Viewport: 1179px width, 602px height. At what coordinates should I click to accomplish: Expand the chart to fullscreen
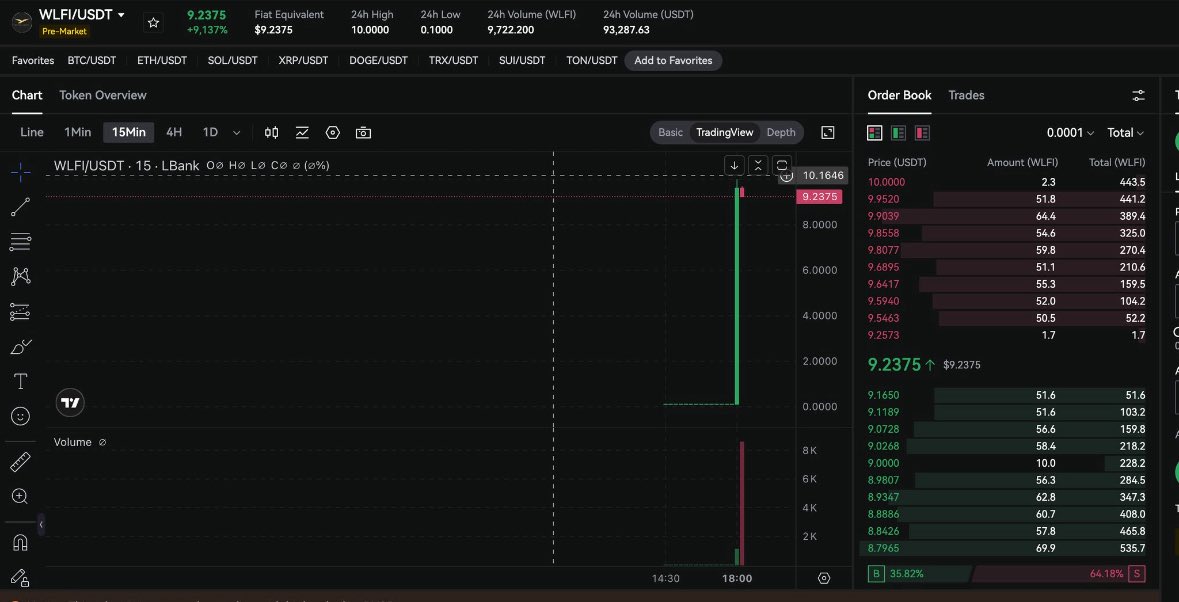[828, 132]
